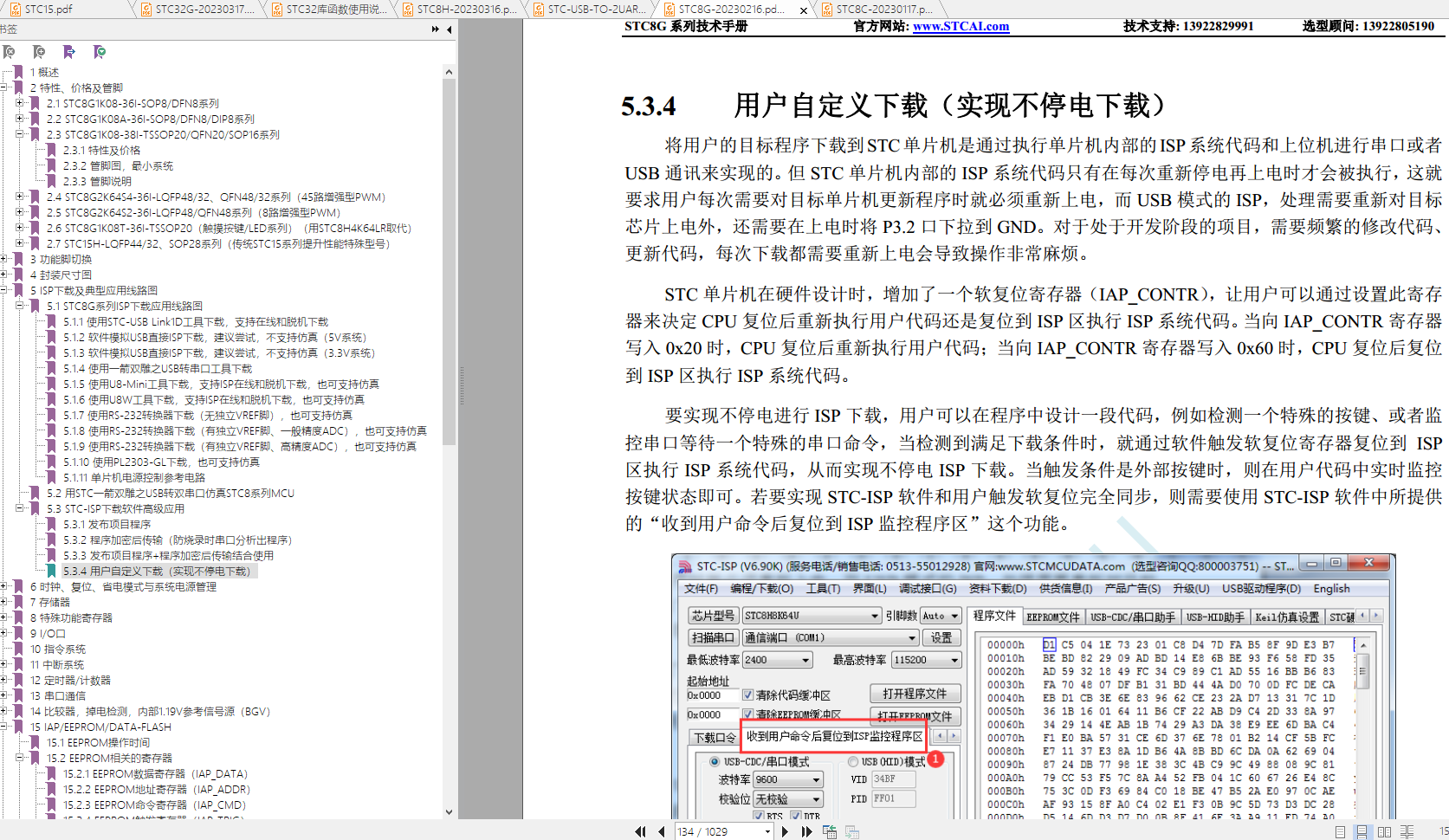
Task: Click bookmark icon beside 15.1 EEPROM操作时间
Action: [35, 742]
